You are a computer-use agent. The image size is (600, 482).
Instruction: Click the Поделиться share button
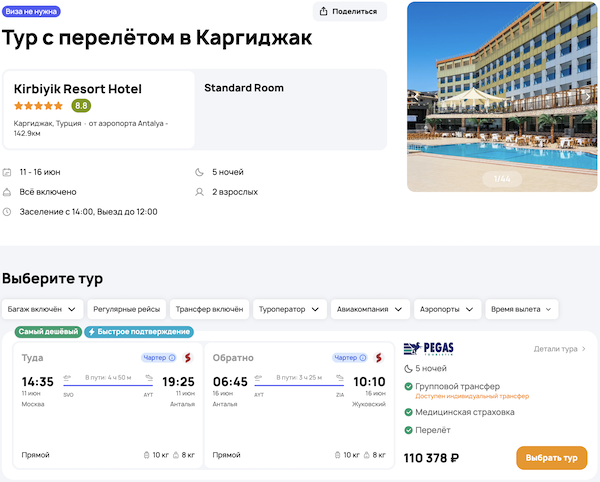[349, 12]
